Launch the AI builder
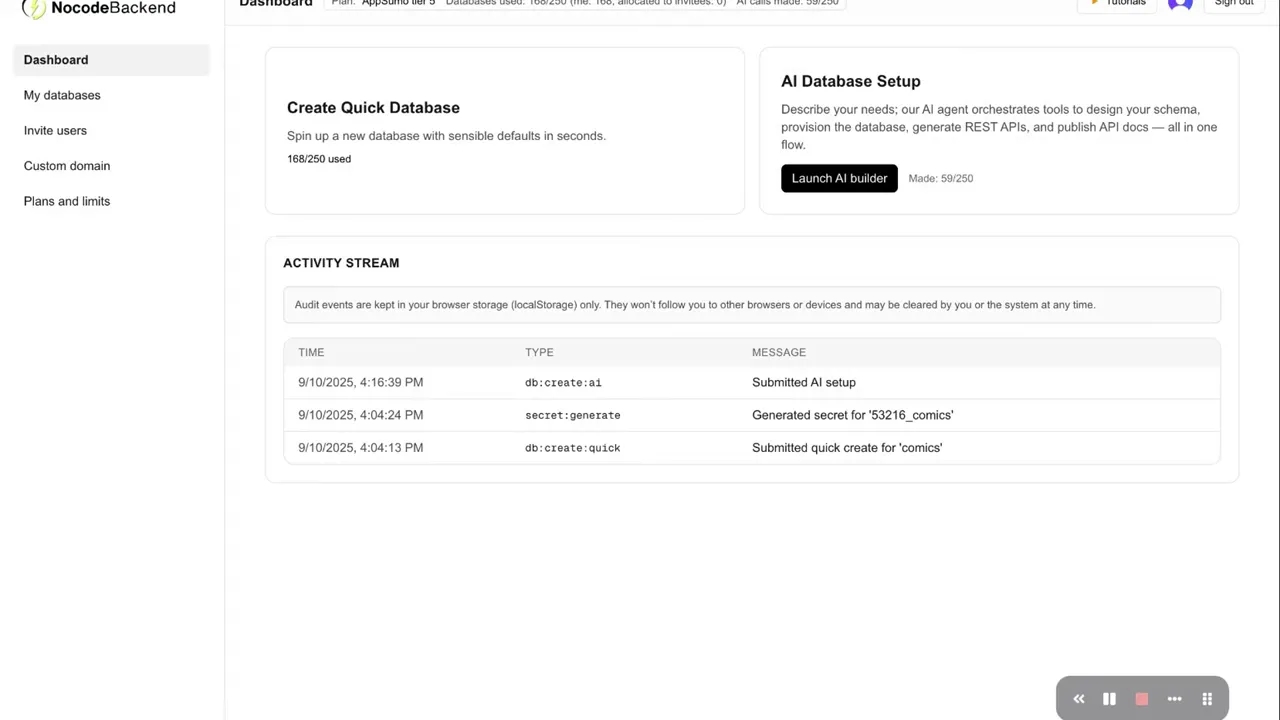1280x720 pixels. 839,178
